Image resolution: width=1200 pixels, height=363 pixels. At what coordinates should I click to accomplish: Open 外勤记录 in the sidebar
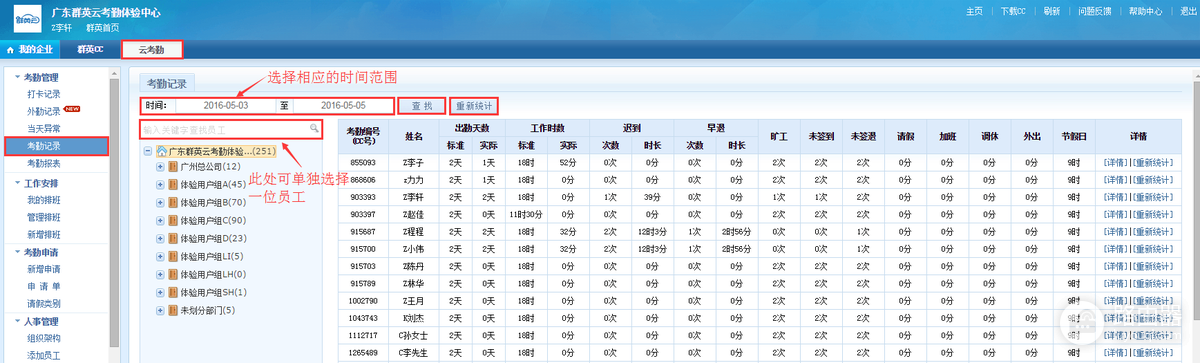tap(44, 111)
